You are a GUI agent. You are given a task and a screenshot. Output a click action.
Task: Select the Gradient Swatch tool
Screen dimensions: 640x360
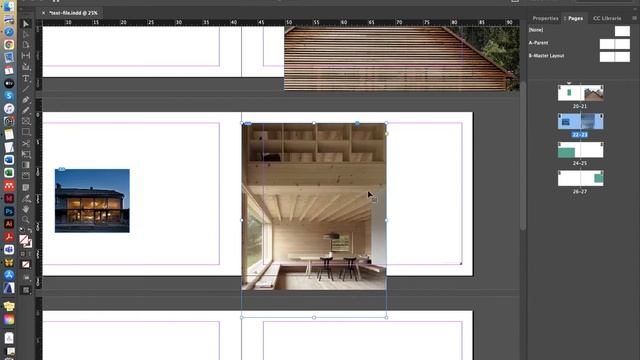pos(26,165)
